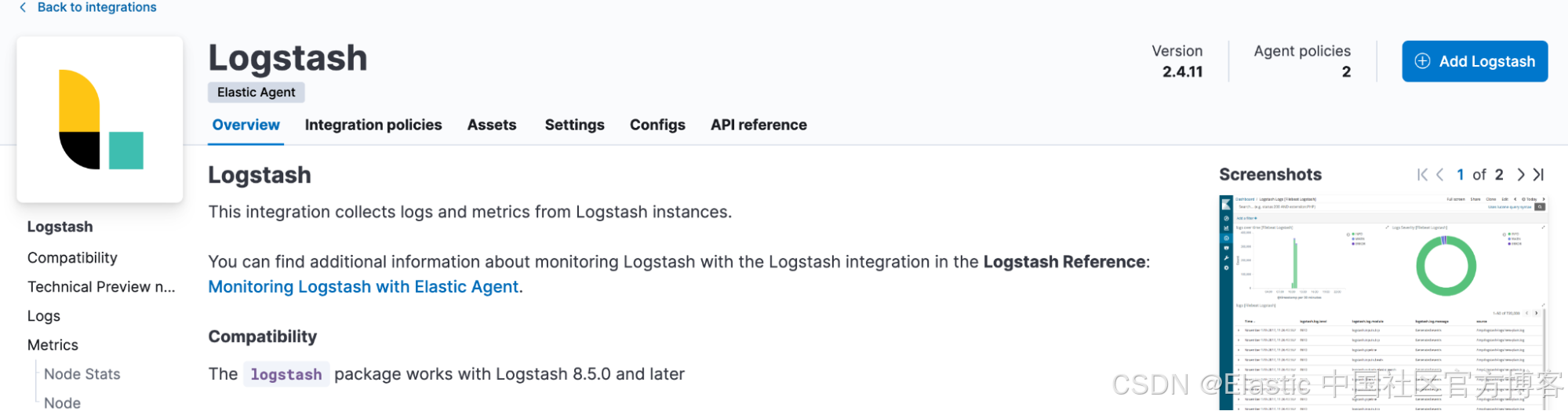Click the Screenshots heading
The height and width of the screenshot is (411, 1568).
pyautogui.click(x=1270, y=175)
